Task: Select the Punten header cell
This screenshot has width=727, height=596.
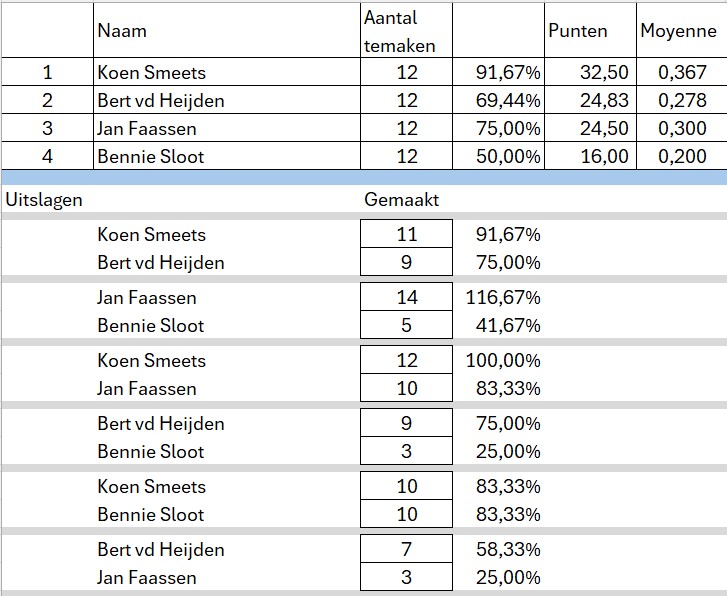Action: pos(577,31)
